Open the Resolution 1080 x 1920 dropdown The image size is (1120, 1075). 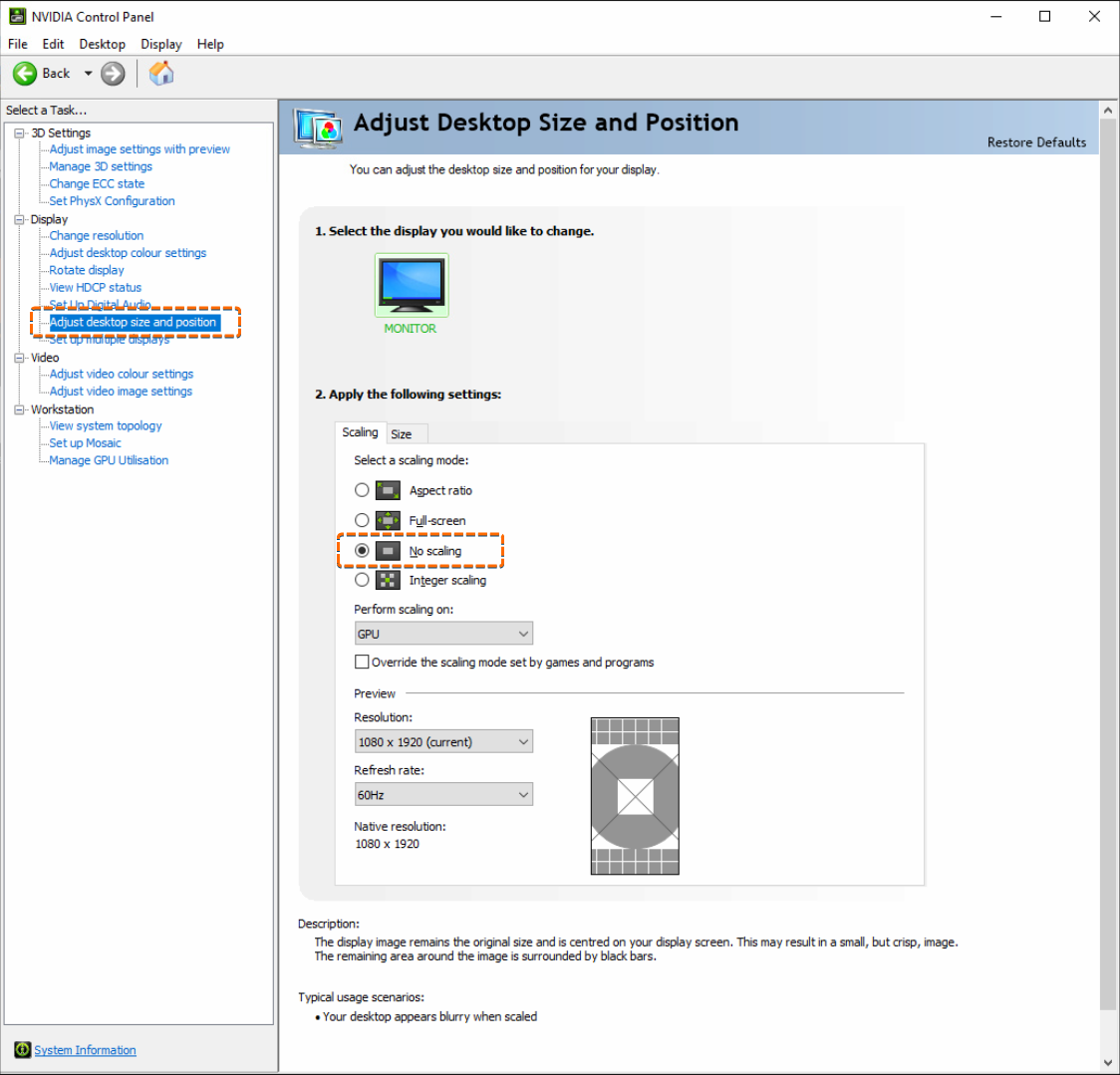click(443, 741)
